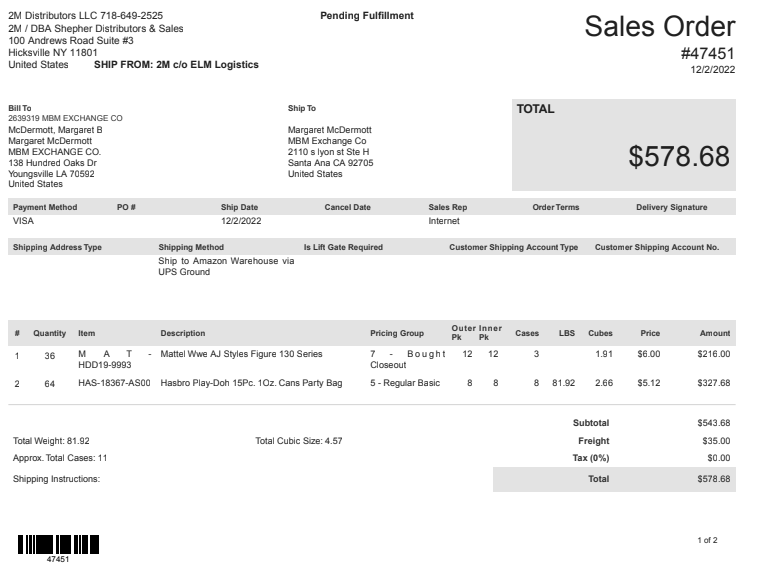Click the Tax (0%) label

591,458
